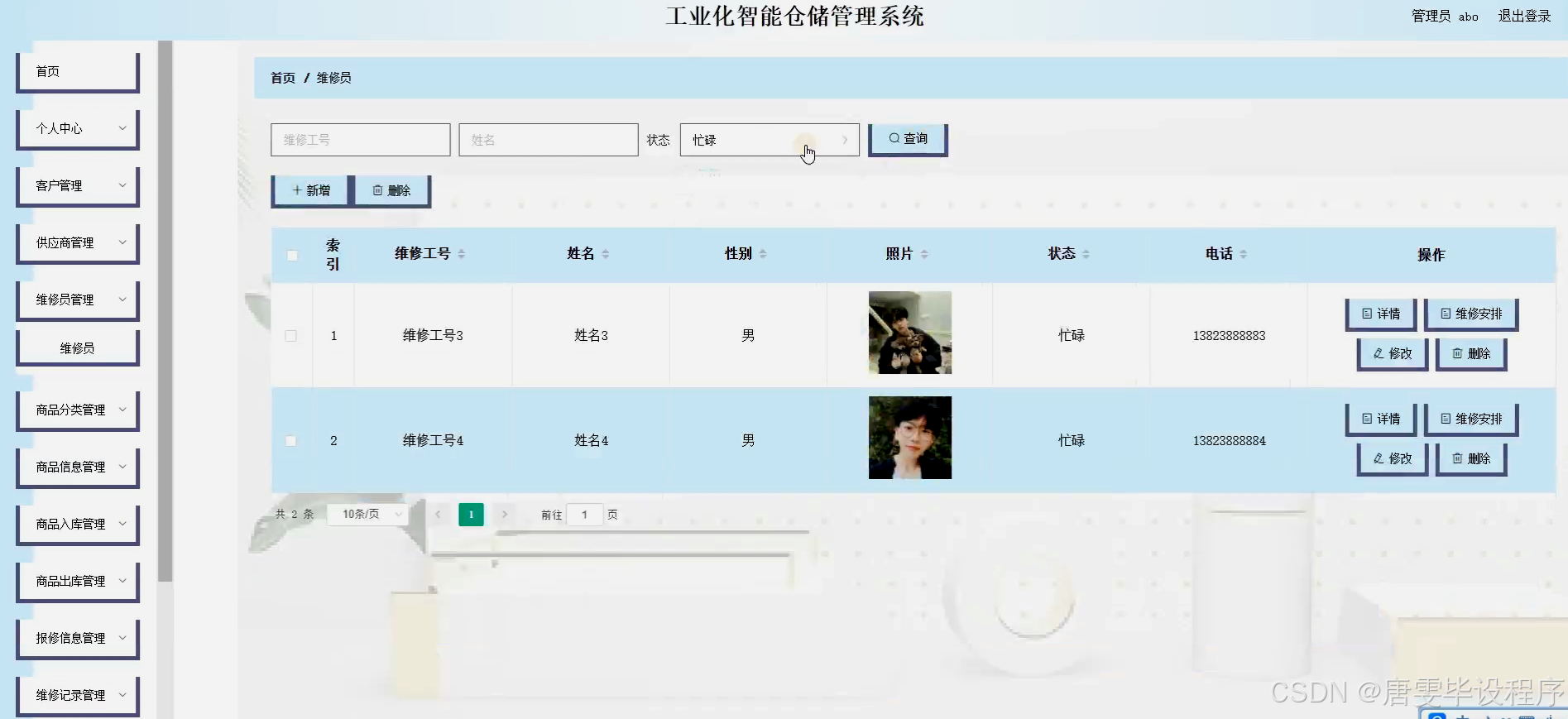Screen dimensions: 1568x719
Task: Expand 商品出库管理 sidebar menu
Action: tap(78, 581)
